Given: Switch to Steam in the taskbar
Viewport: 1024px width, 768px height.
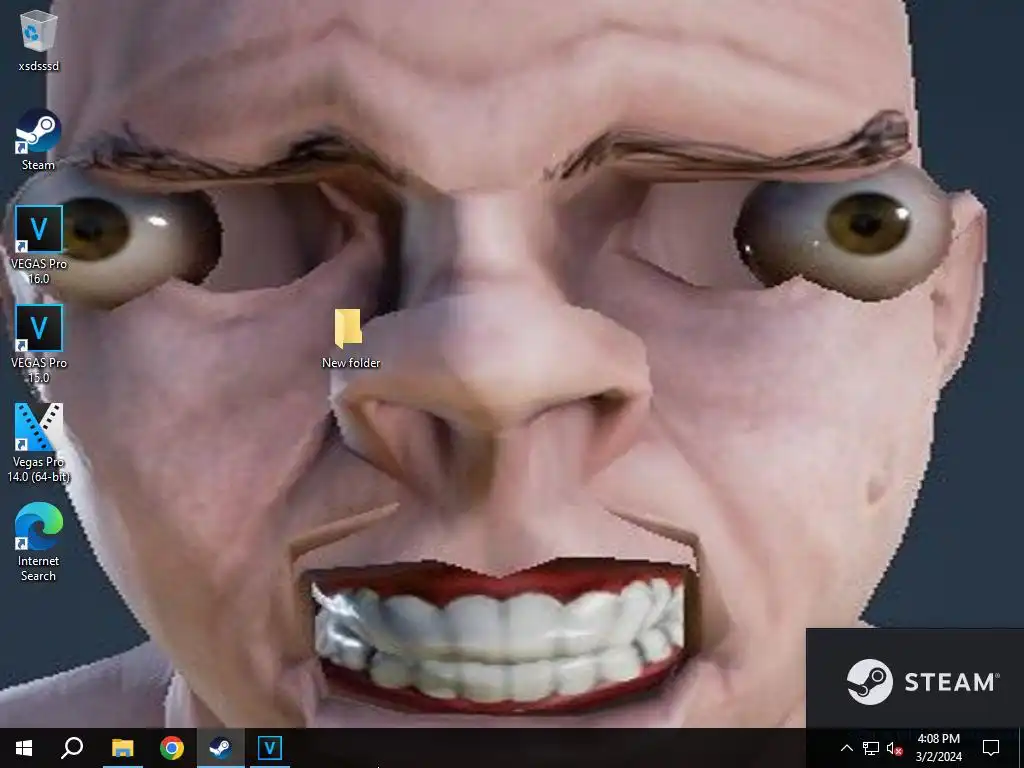Looking at the screenshot, I should [221, 748].
